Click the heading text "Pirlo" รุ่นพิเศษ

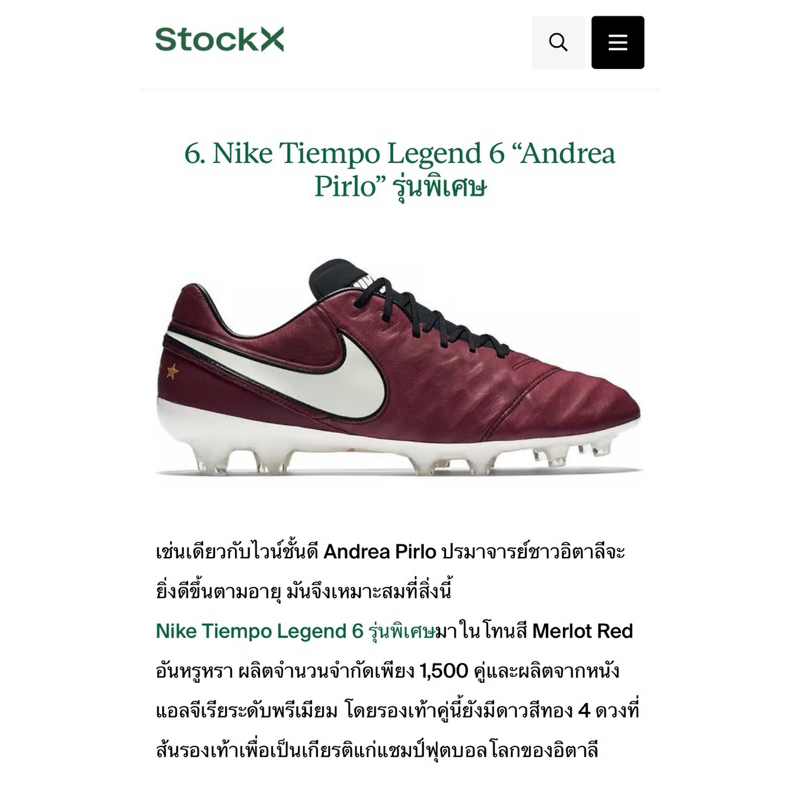[x=400, y=186]
